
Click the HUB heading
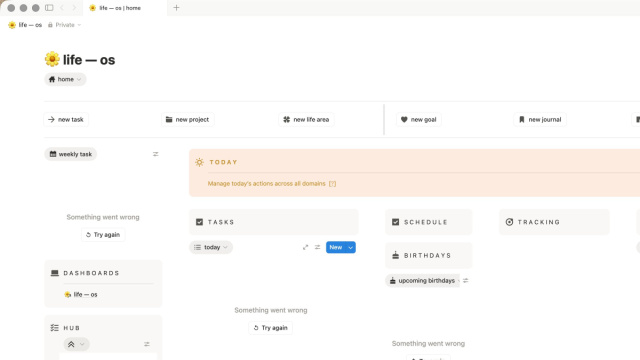coord(72,328)
